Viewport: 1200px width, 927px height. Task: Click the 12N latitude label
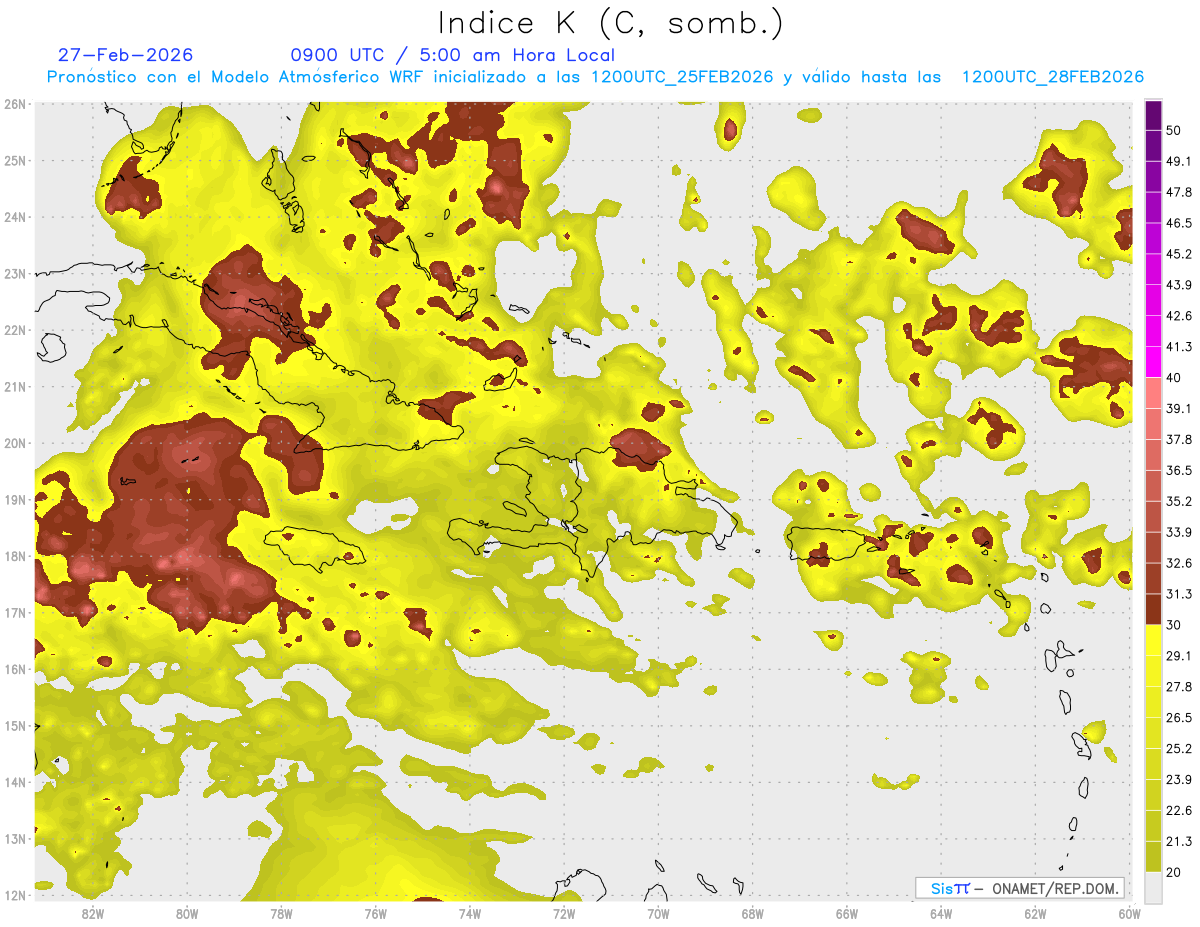pos(15,895)
